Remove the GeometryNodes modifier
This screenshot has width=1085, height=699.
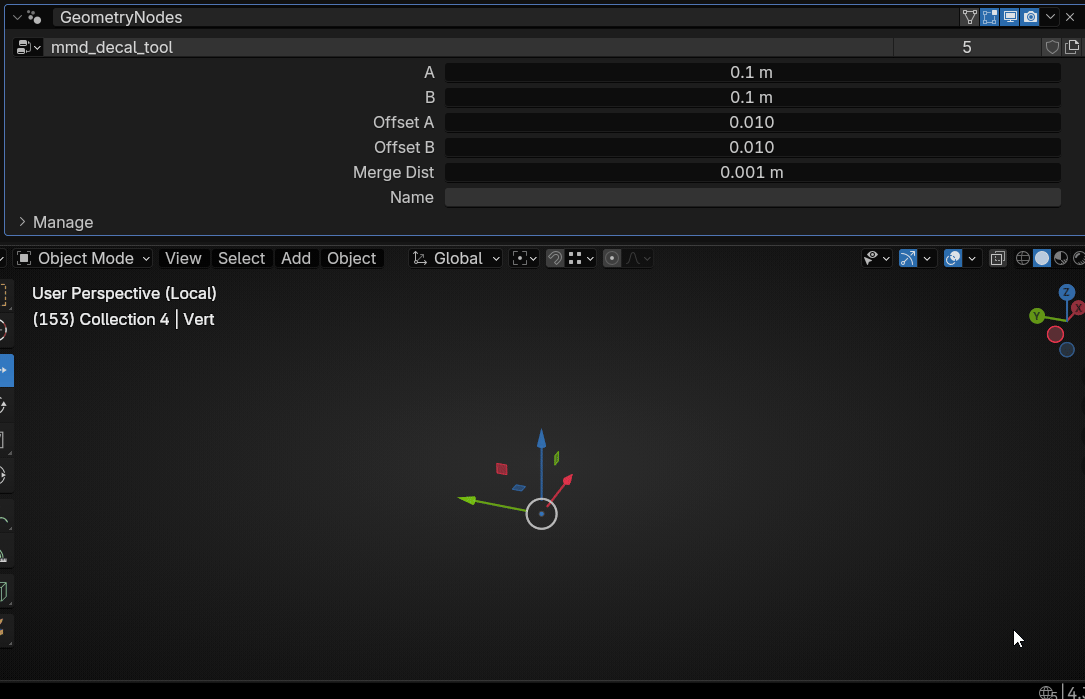[x=1070, y=17]
